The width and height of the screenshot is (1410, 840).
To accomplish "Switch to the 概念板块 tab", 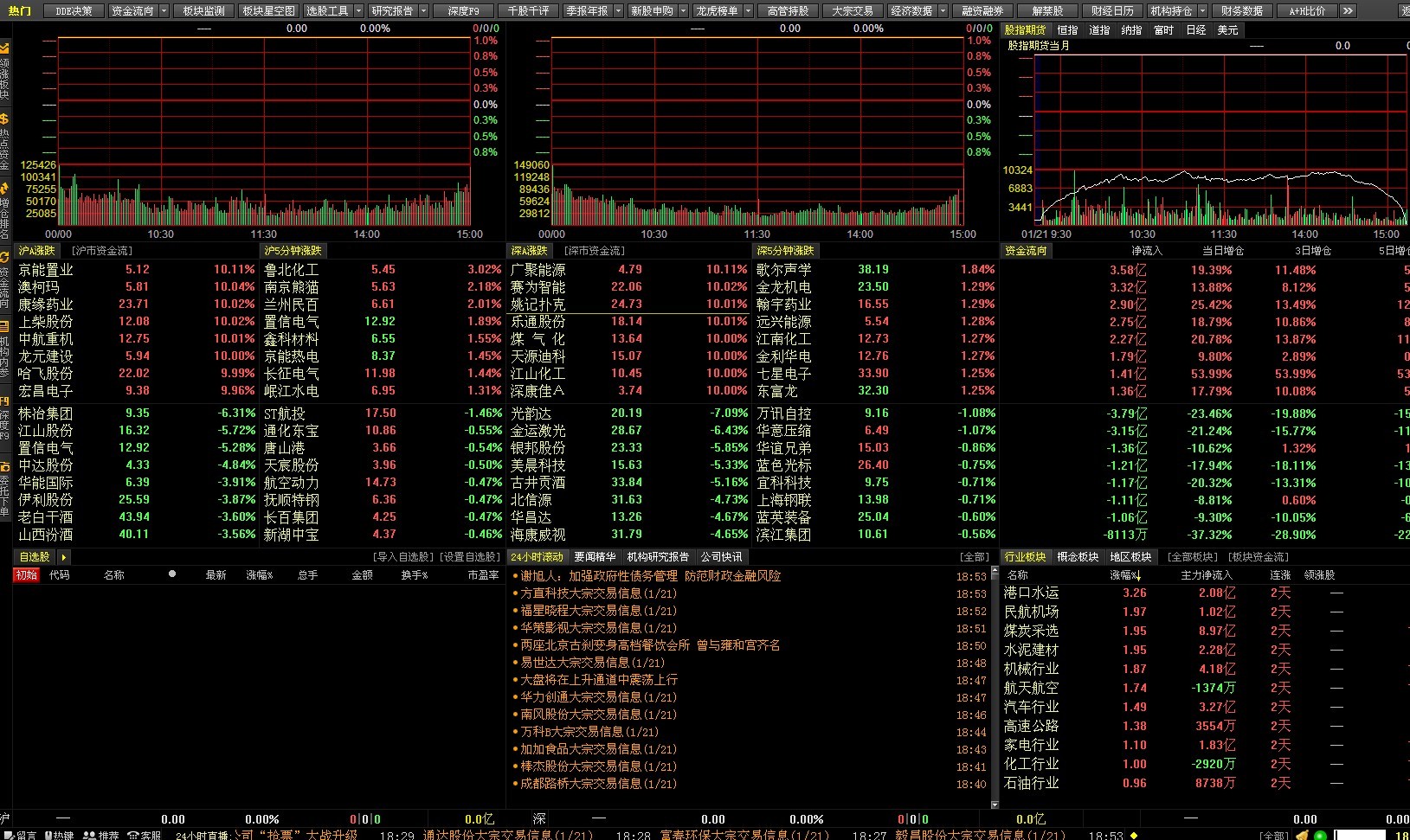I will (1078, 557).
